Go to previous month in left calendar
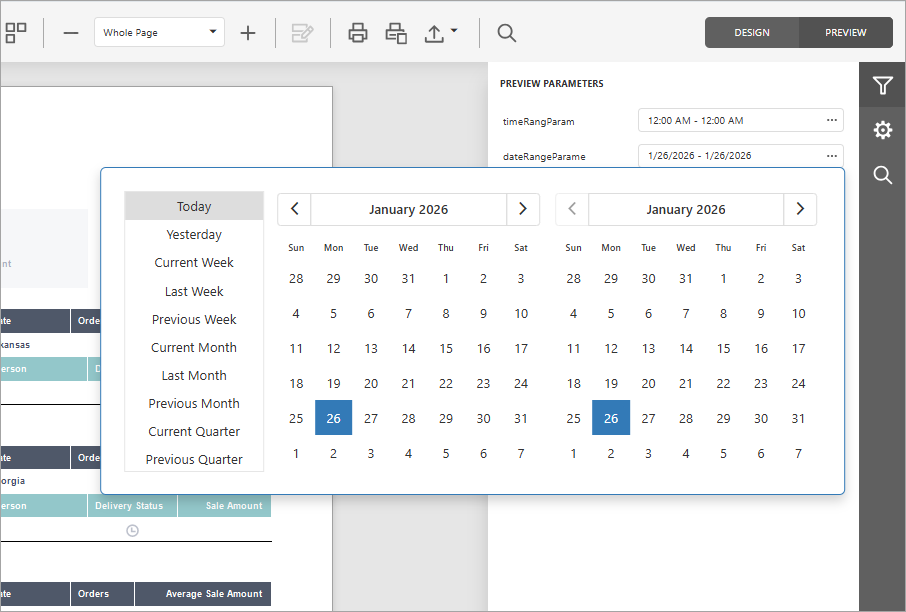The image size is (906, 612). (295, 209)
